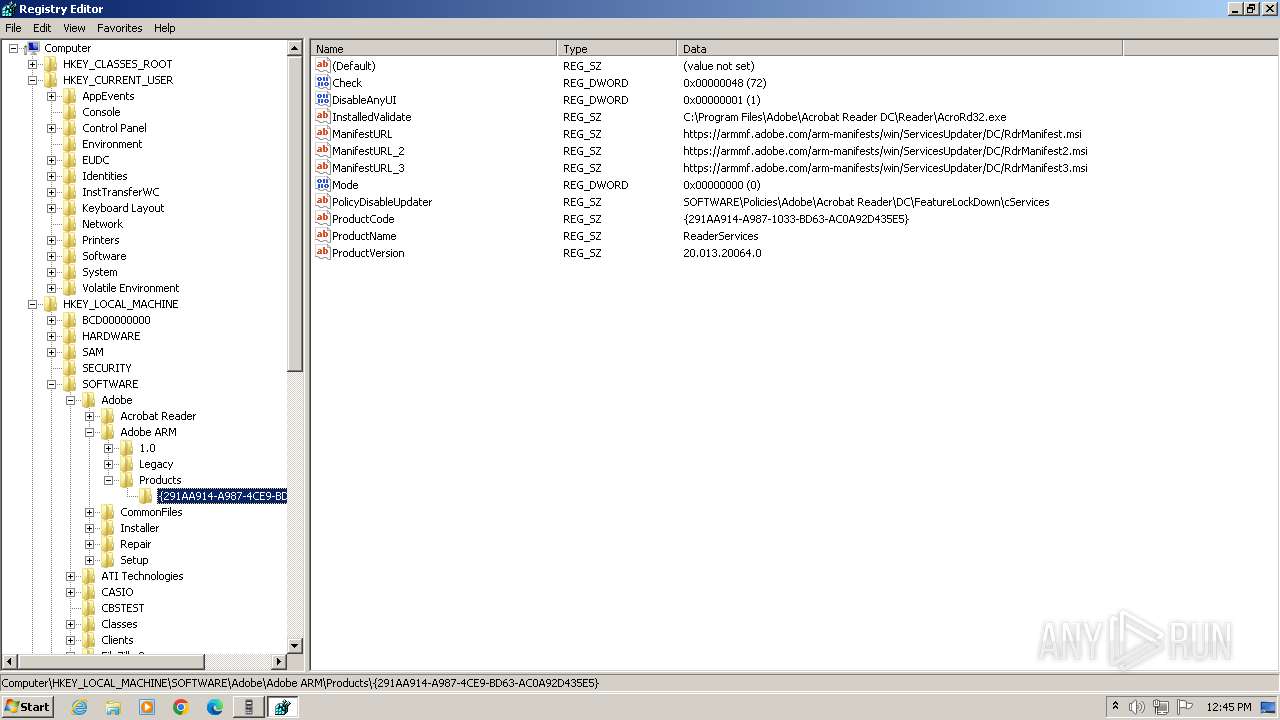Select the PolicyDisableUpdater string icon
Viewport: 1280px width, 720px height.
pyautogui.click(x=322, y=201)
